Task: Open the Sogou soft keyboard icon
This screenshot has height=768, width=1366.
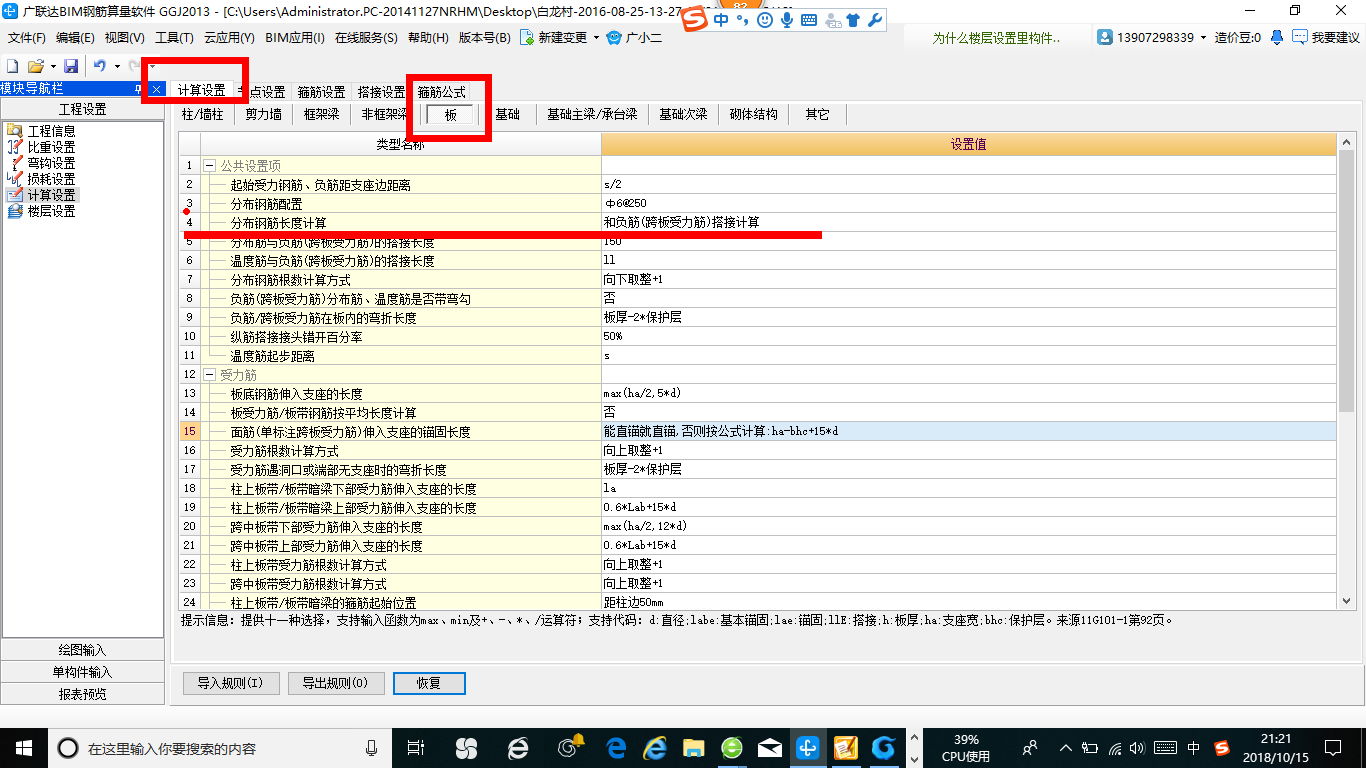Action: (x=808, y=20)
